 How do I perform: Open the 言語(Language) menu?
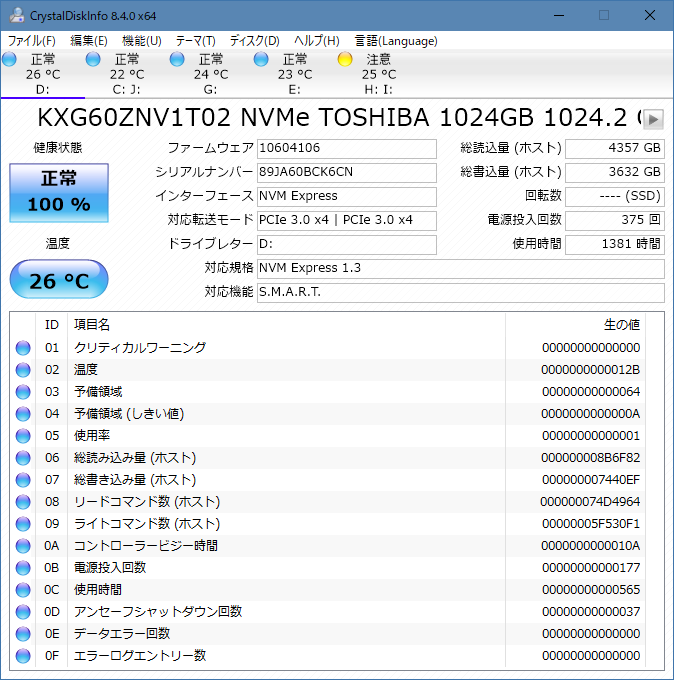396,41
